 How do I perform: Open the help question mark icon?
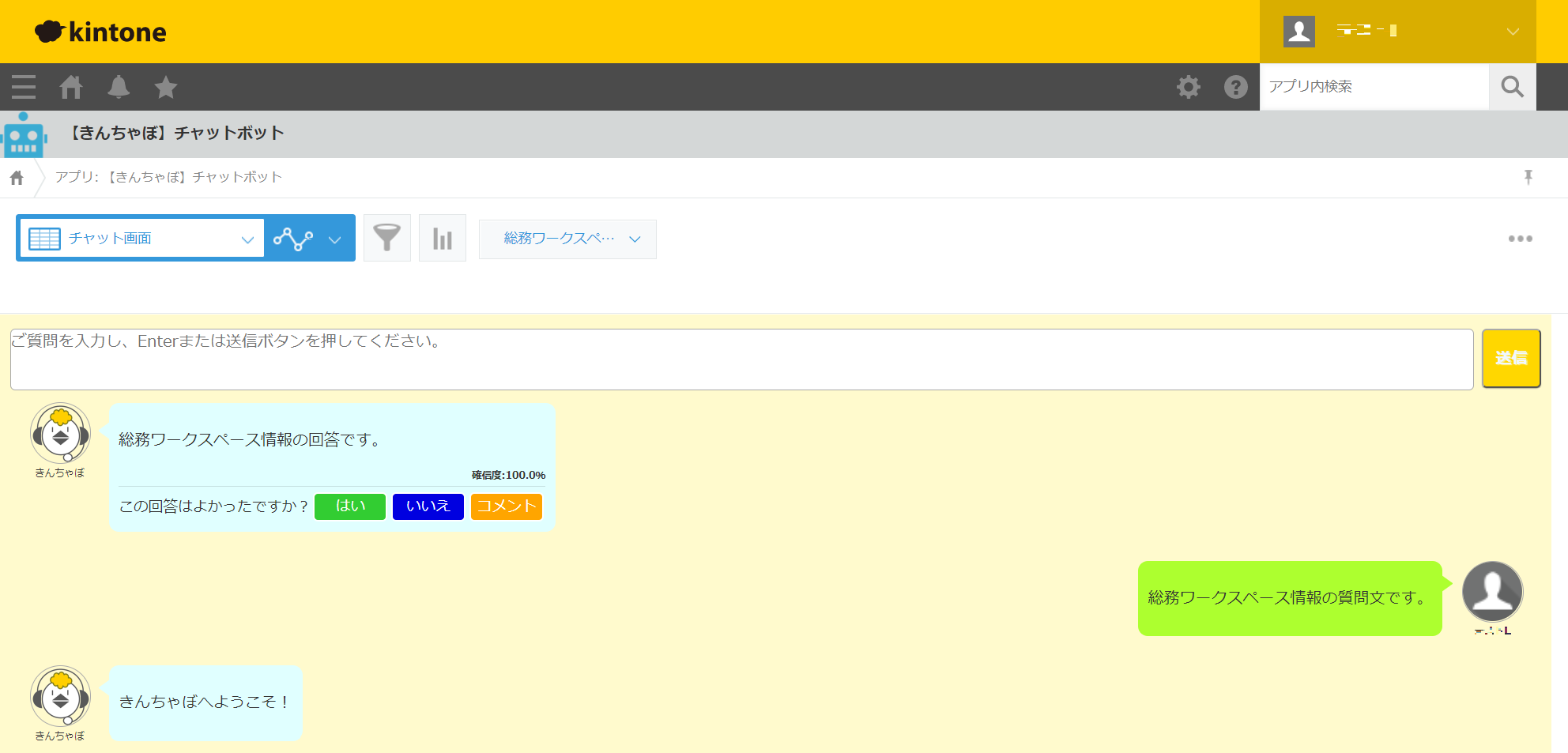[1235, 87]
